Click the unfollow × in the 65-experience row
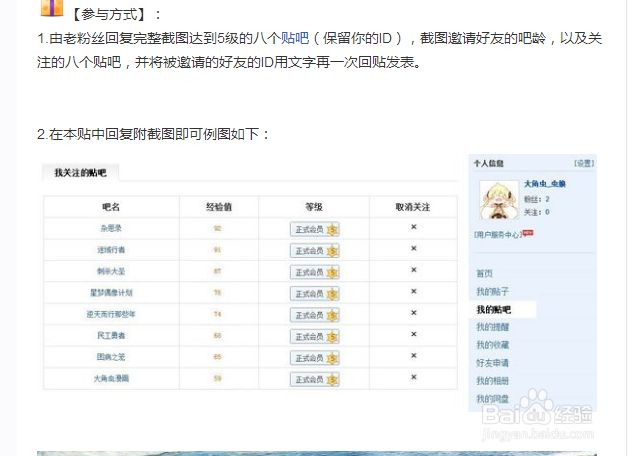Screen dimensions: 628x456 point(414,356)
